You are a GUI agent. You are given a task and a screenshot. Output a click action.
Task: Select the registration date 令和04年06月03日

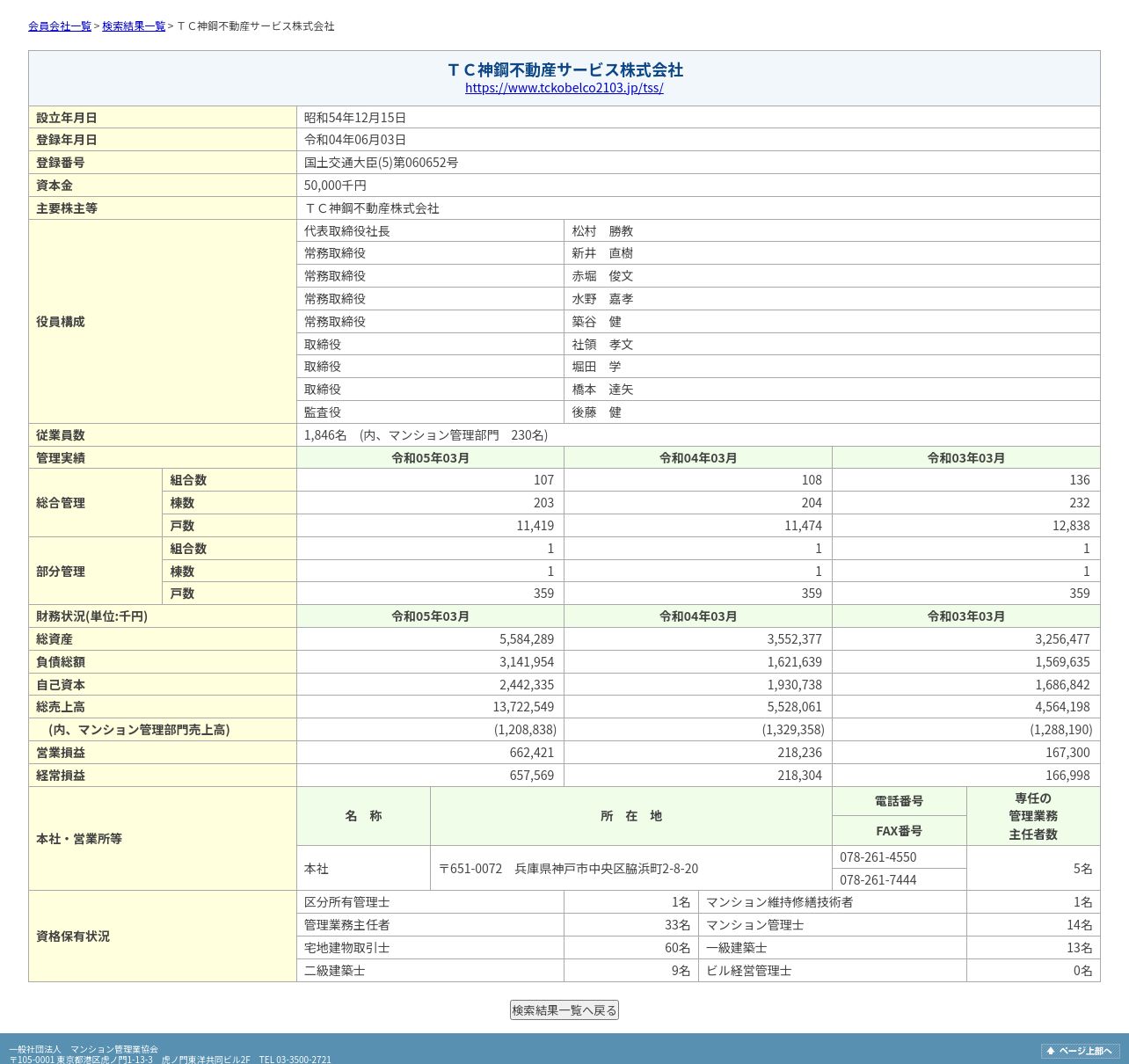(355, 140)
